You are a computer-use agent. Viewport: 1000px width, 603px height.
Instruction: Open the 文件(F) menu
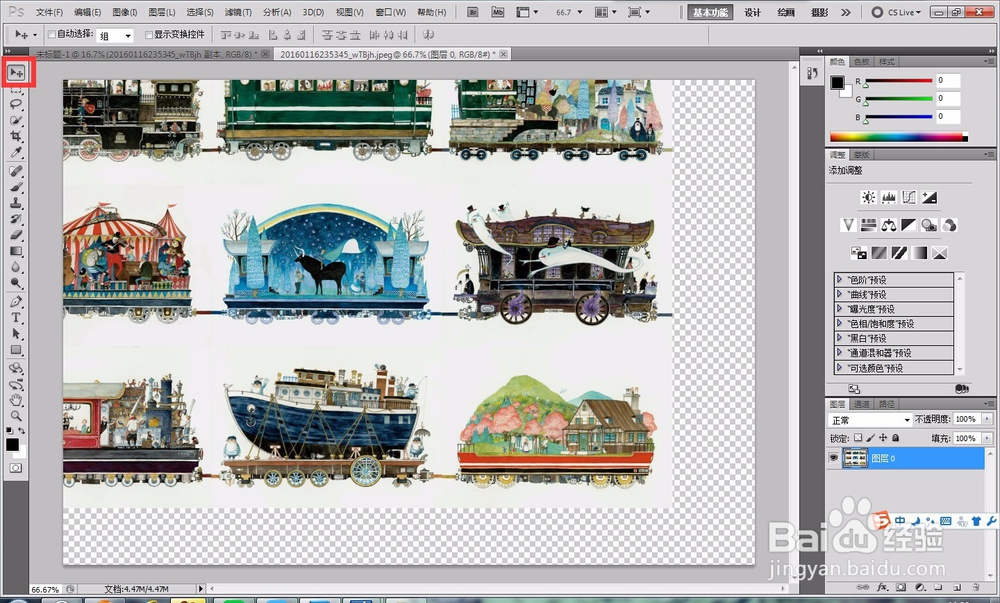[49, 12]
